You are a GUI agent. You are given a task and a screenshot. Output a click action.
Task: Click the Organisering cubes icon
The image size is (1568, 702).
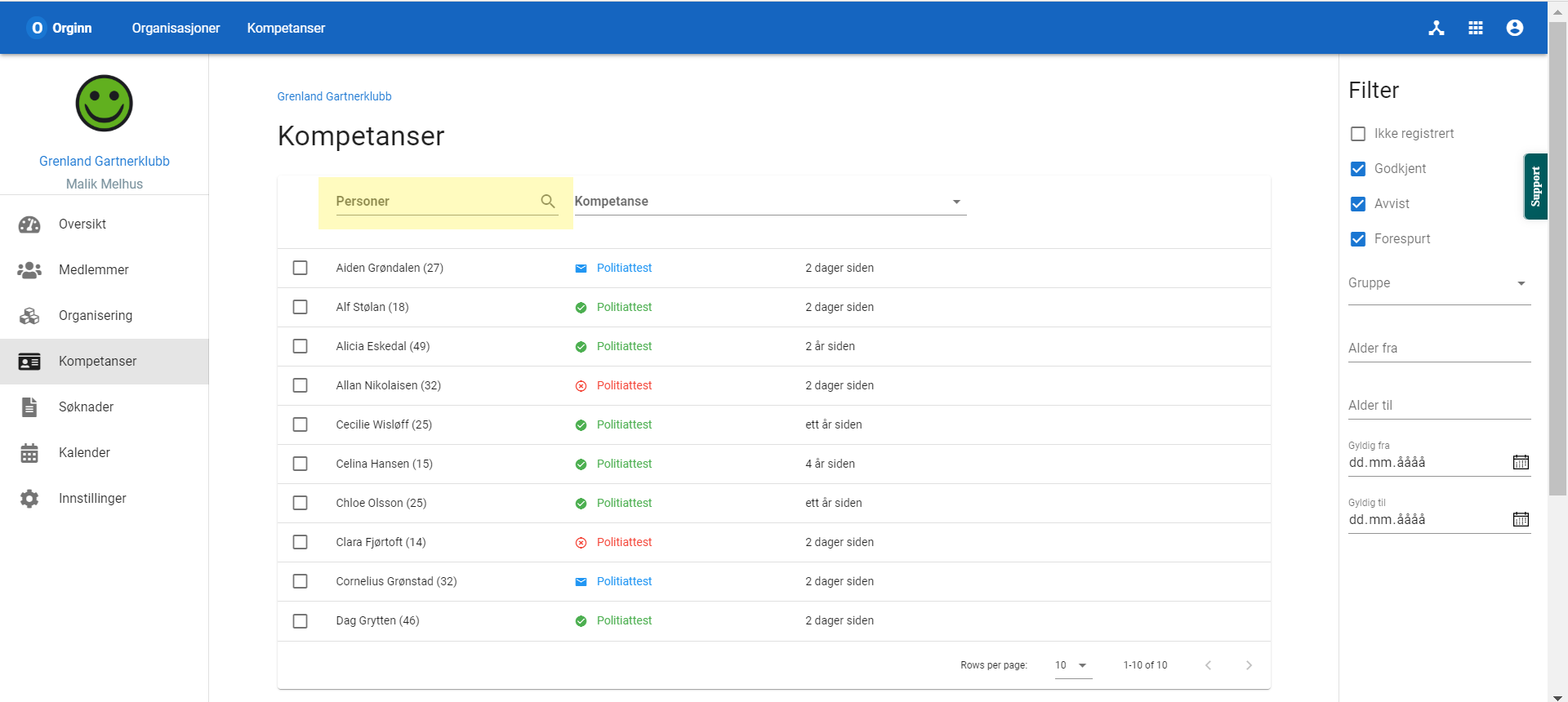pos(29,316)
